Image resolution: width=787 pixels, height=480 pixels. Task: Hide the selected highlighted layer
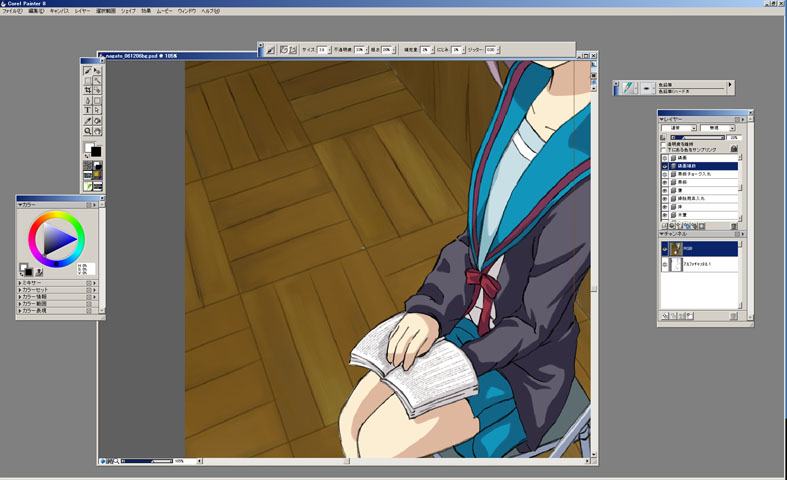coord(665,166)
